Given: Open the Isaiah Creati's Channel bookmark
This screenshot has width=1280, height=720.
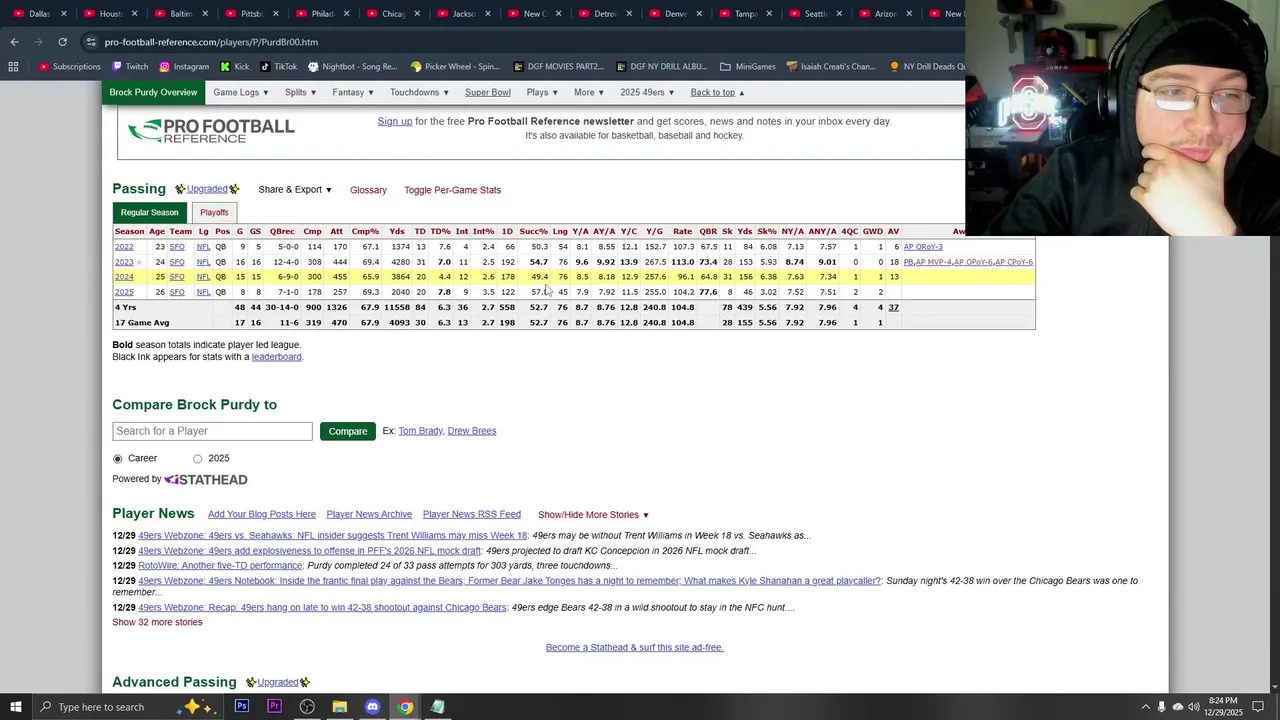Looking at the screenshot, I should click(831, 67).
